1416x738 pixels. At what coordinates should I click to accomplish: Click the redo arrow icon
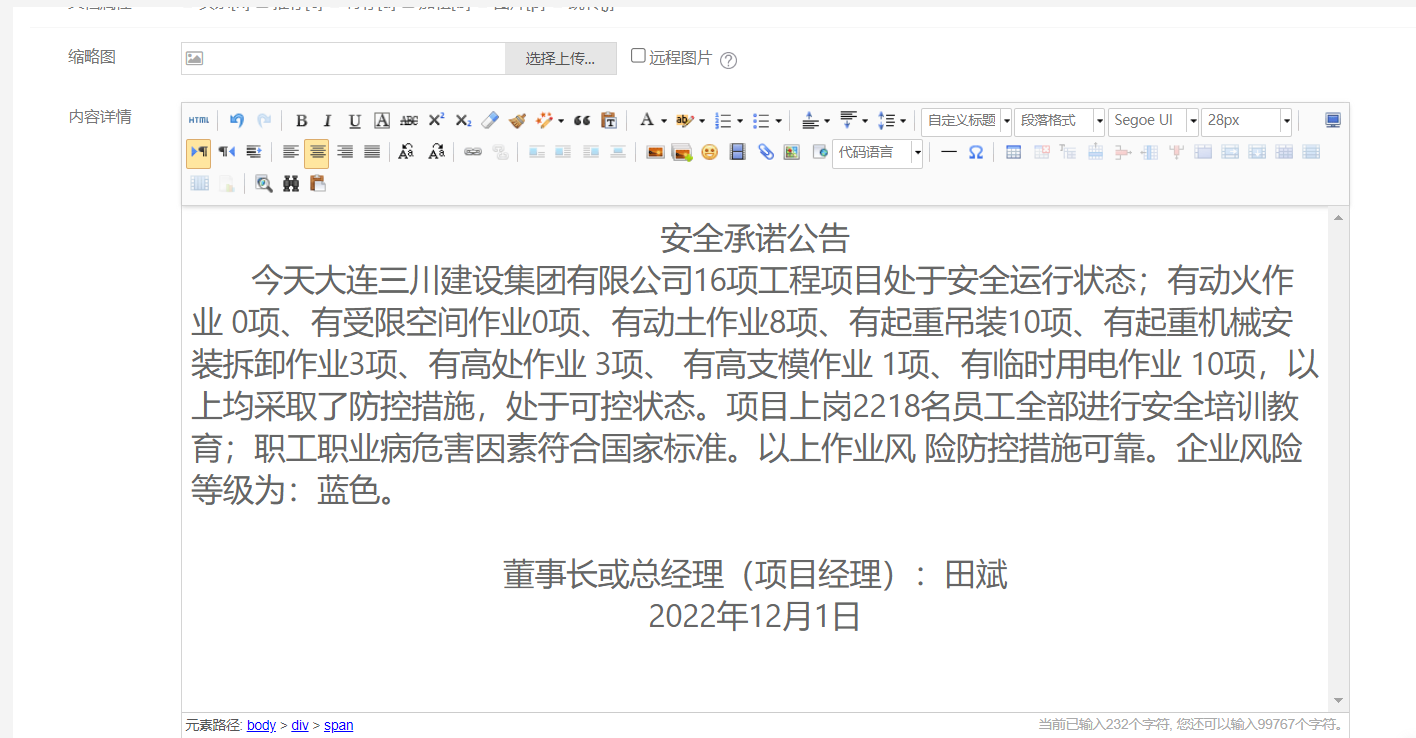point(264,121)
